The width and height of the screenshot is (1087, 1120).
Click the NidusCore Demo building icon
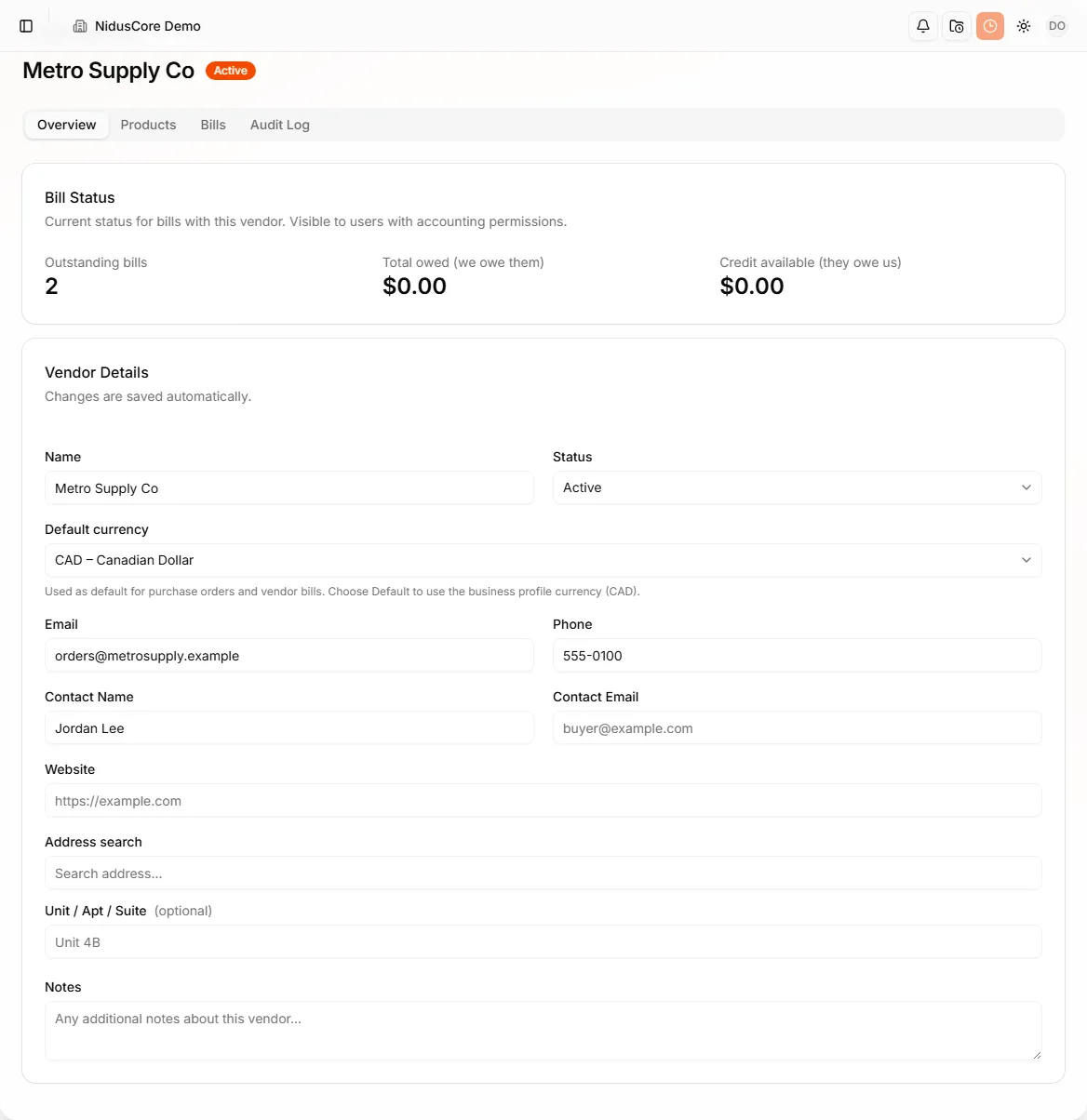[x=80, y=26]
